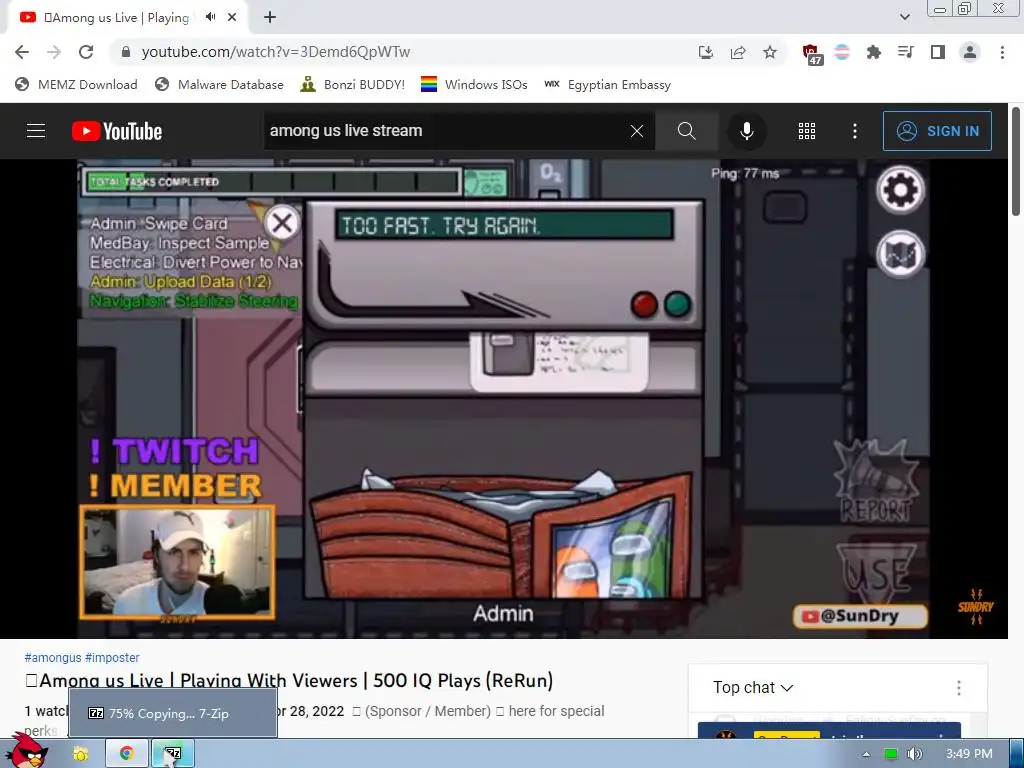Click the video title text

tap(289, 680)
